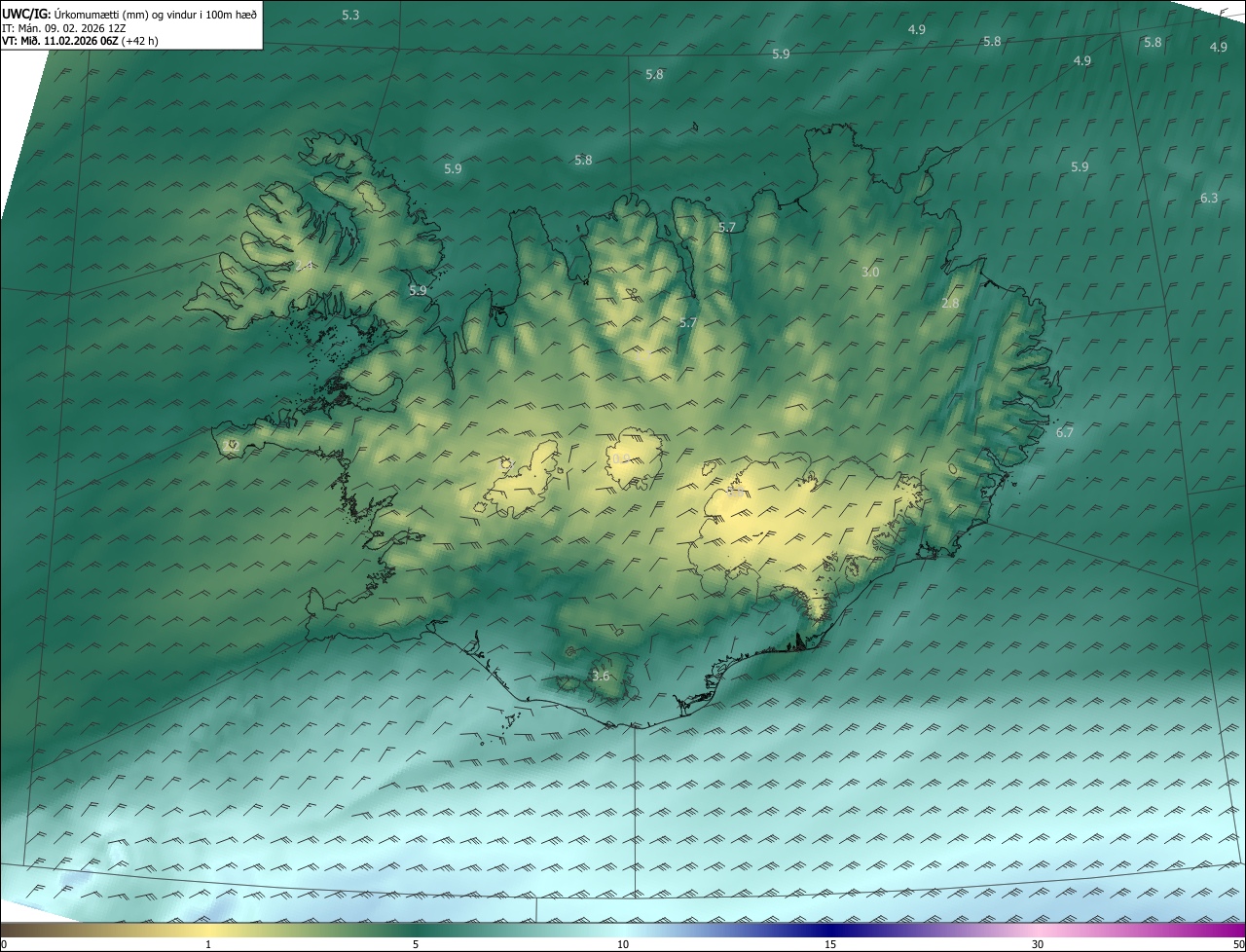
Task: Click the "5.3" value label on the map
Action: tap(350, 15)
